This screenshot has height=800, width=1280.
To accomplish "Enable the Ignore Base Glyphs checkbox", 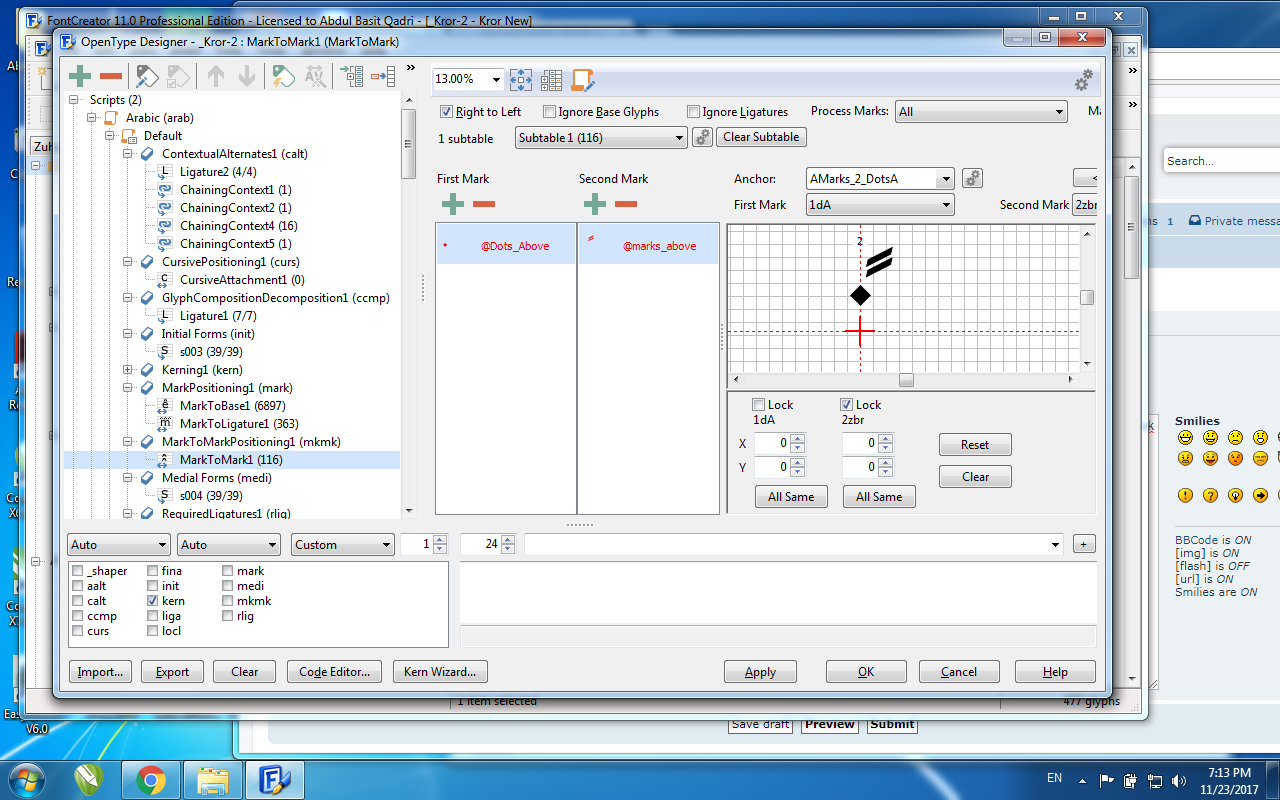I will pos(549,112).
